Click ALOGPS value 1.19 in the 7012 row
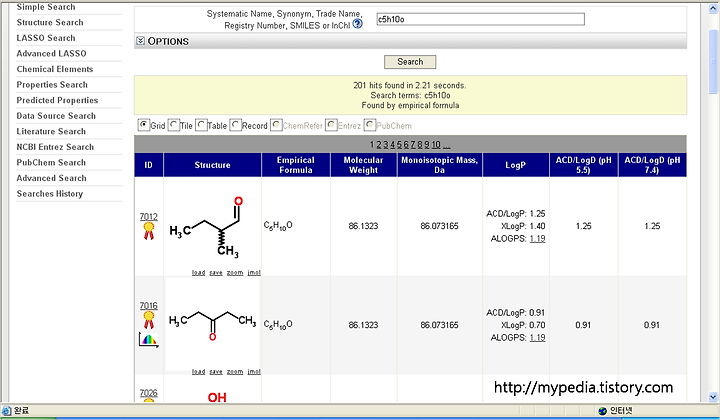 [537, 239]
